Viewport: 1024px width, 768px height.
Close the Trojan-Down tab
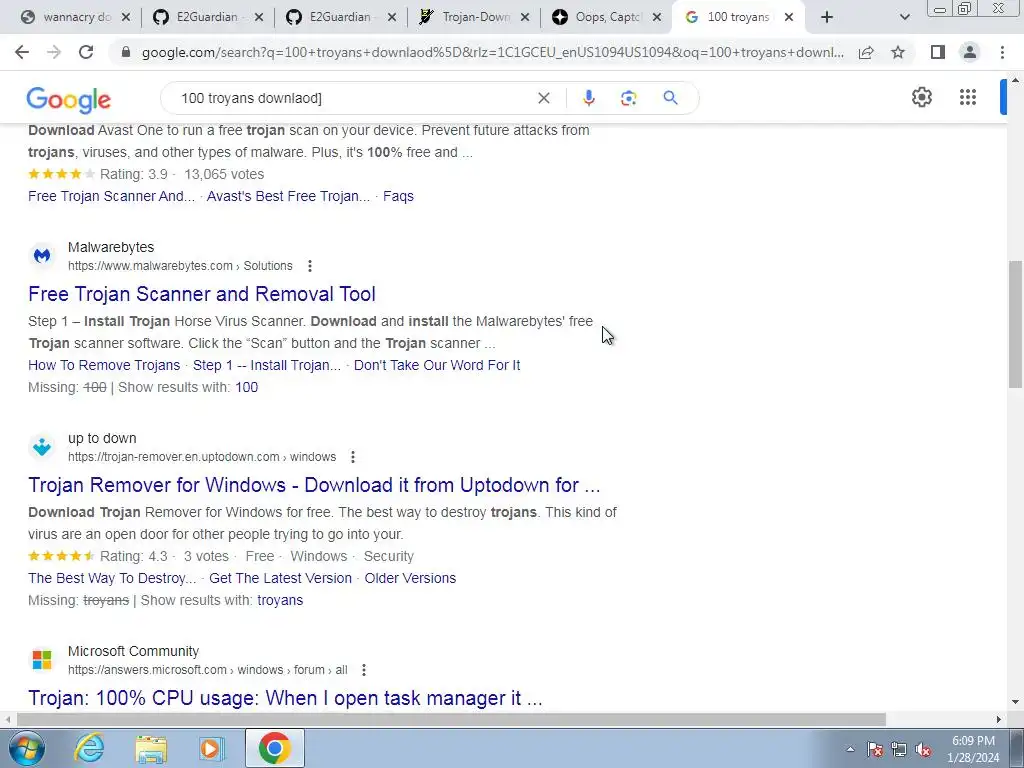(524, 17)
